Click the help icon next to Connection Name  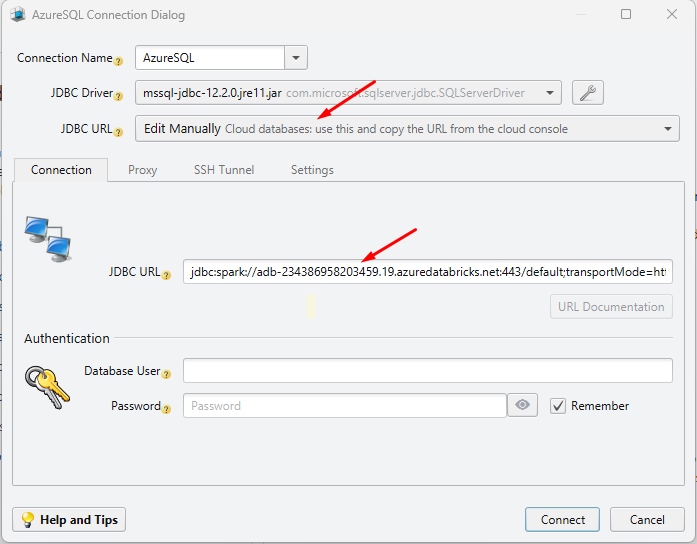pos(118,61)
